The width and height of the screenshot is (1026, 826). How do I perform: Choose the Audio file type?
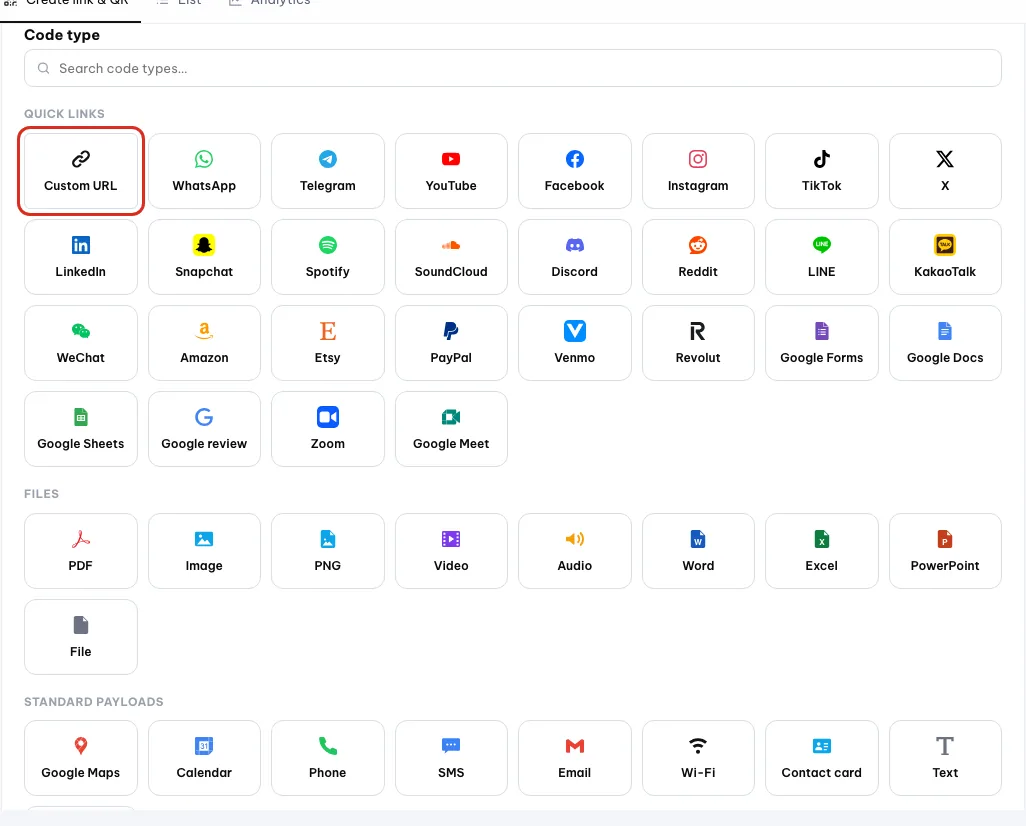pos(575,550)
